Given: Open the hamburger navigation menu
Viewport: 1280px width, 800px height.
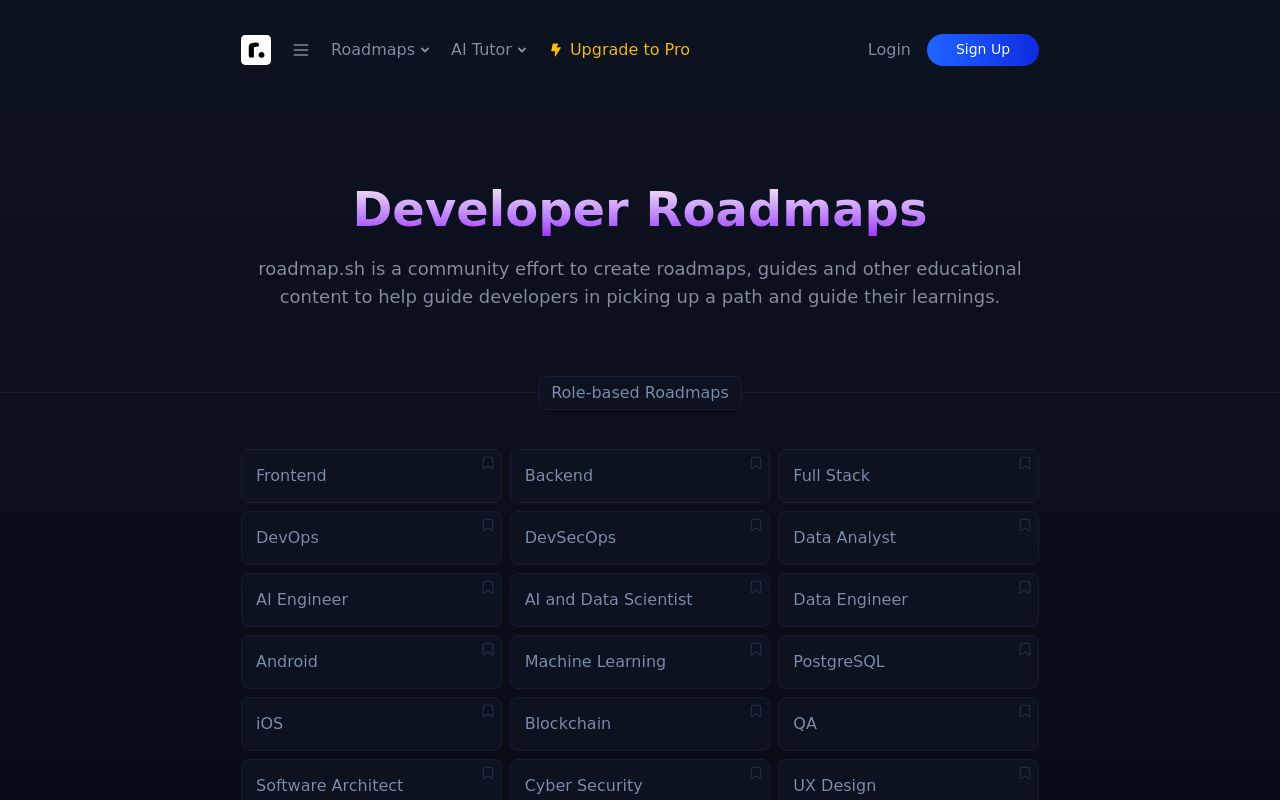Looking at the screenshot, I should [301, 50].
